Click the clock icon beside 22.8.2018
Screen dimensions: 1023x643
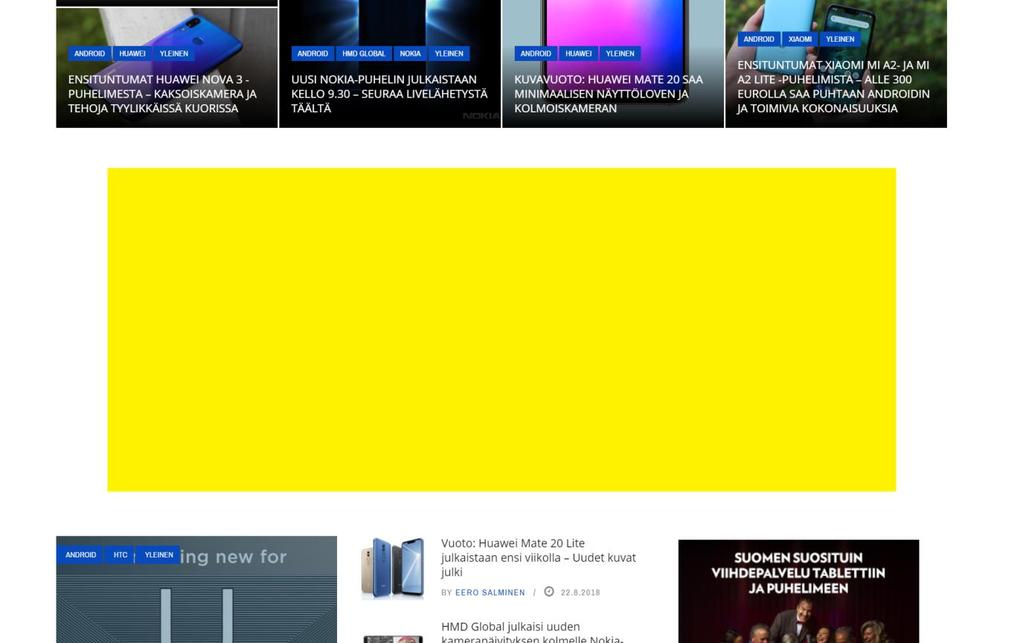click(549, 591)
